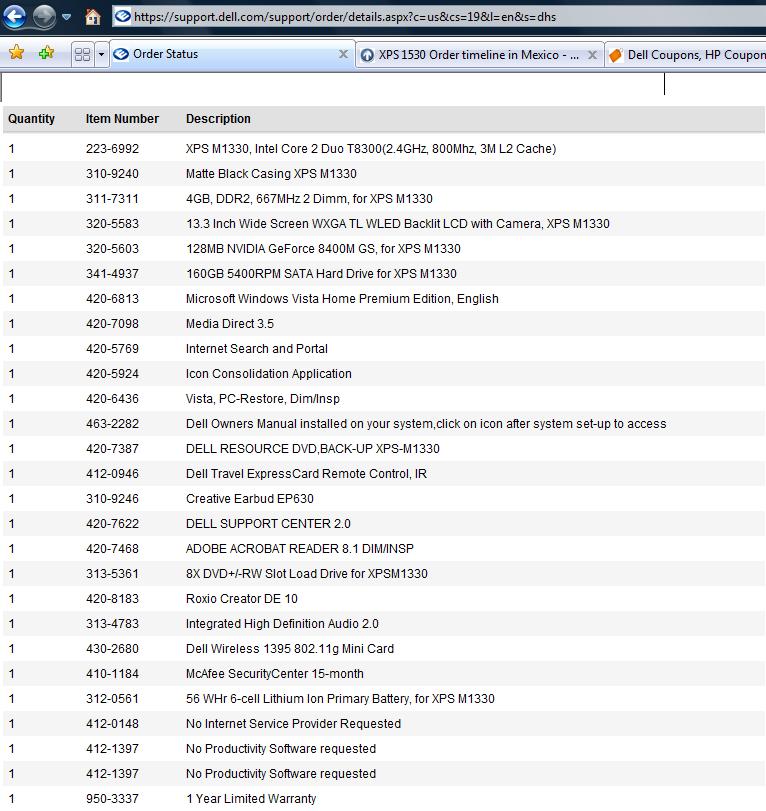The height and width of the screenshot is (811, 766).
Task: Select item number 463-2282
Action: (112, 424)
